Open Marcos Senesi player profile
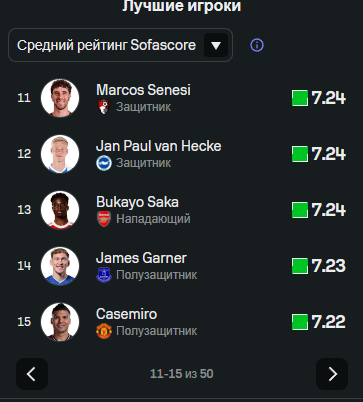Viewport: 363px width, 402px height. pos(143,90)
